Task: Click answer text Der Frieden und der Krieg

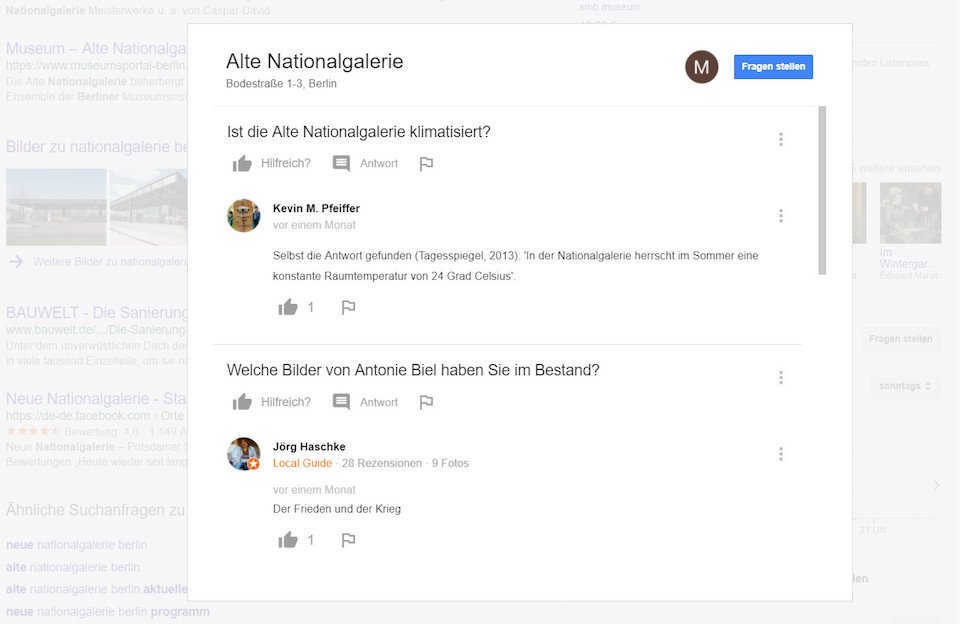Action: (337, 509)
